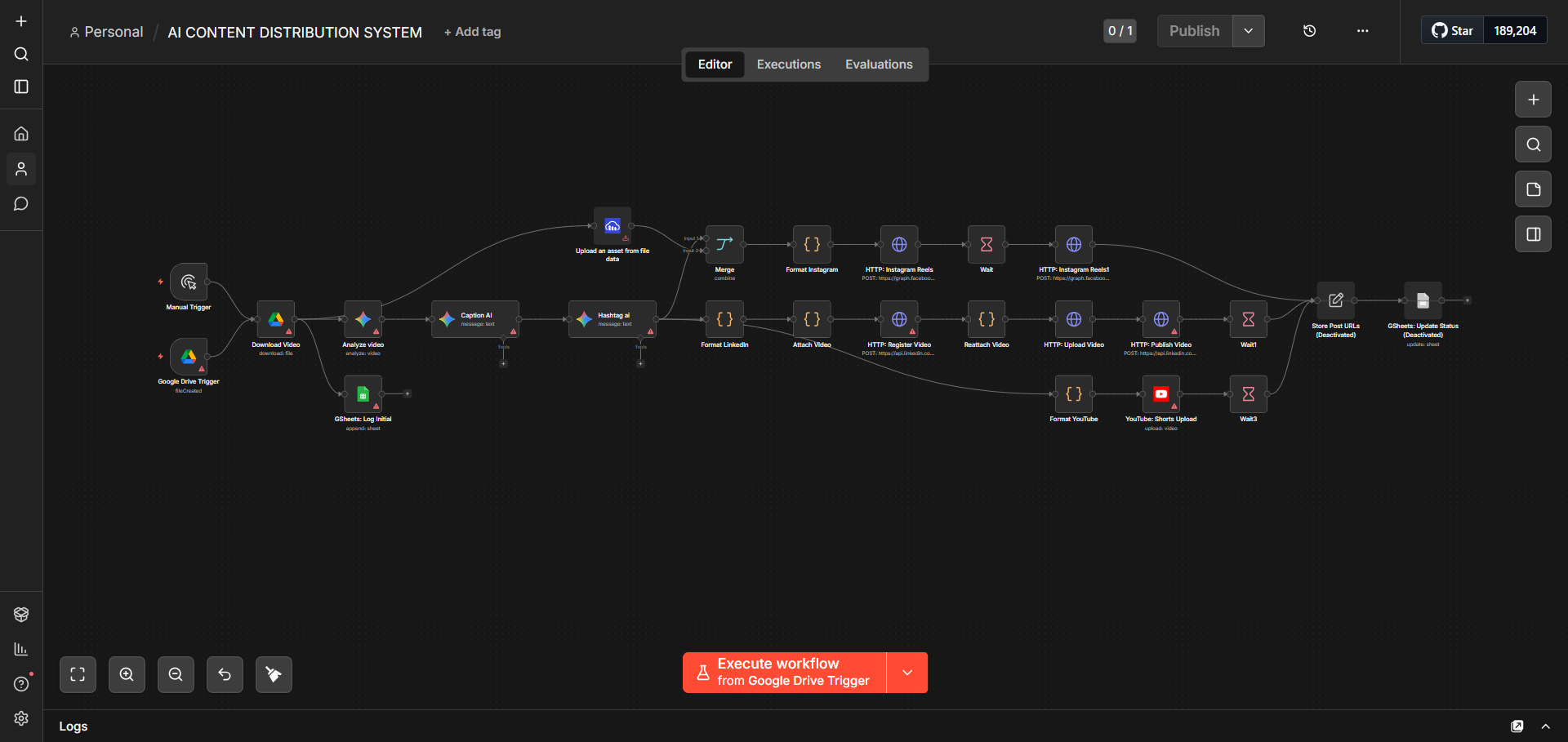This screenshot has width=1568, height=742.
Task: Click the Add tag link
Action: pyautogui.click(x=473, y=32)
